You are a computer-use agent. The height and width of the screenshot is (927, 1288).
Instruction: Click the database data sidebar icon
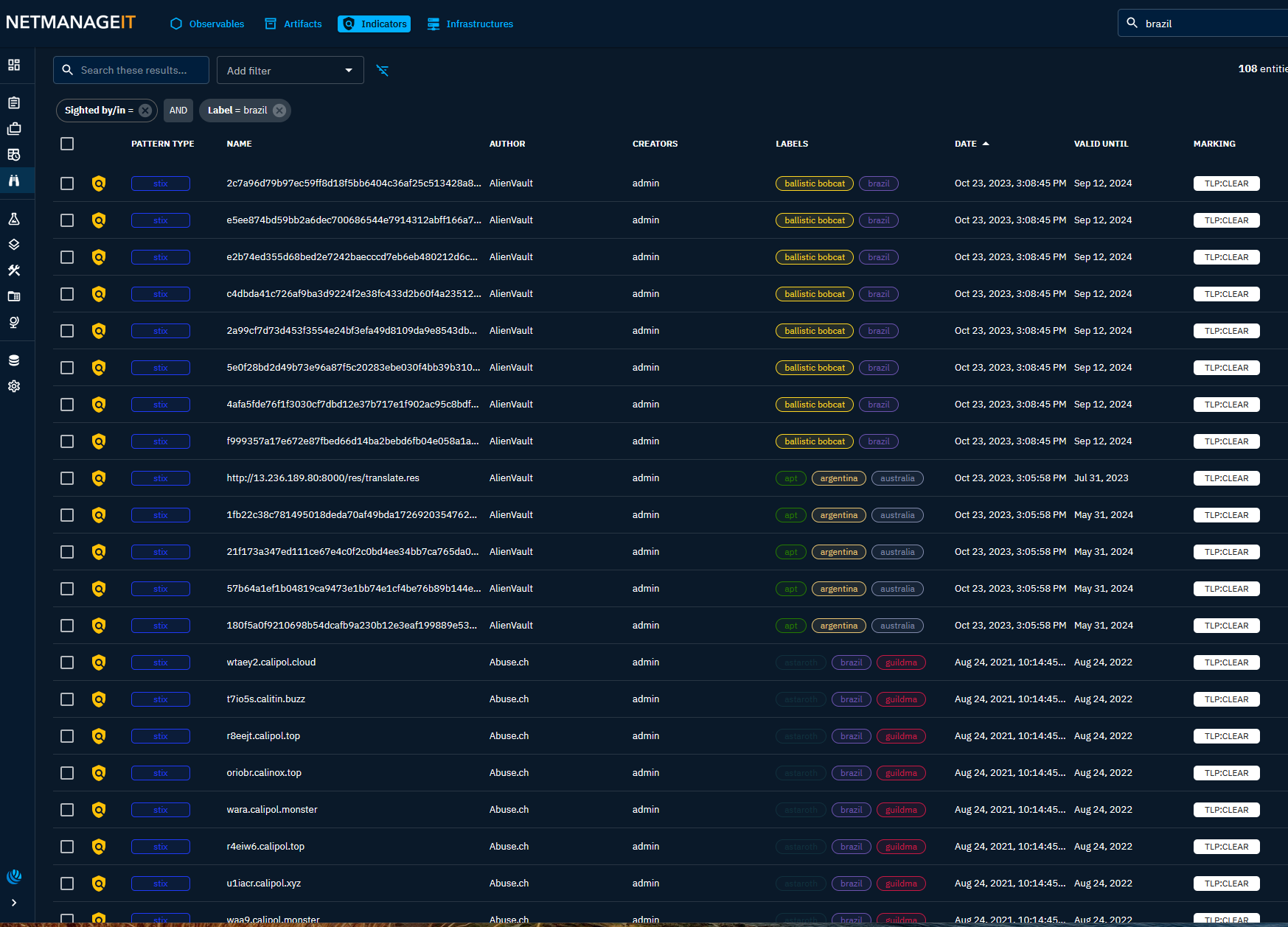tap(14, 360)
